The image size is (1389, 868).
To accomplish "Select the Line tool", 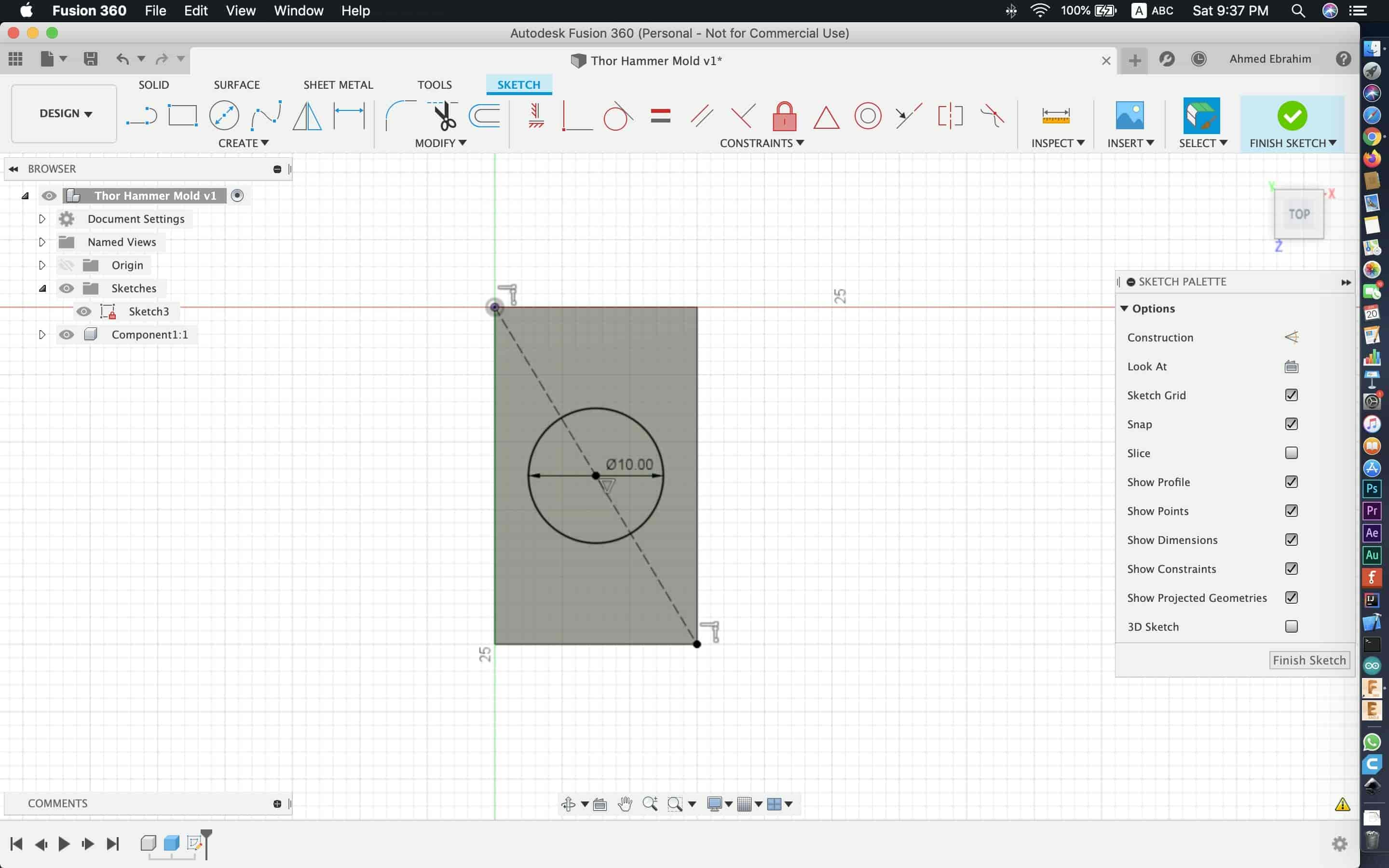I will [x=141, y=116].
